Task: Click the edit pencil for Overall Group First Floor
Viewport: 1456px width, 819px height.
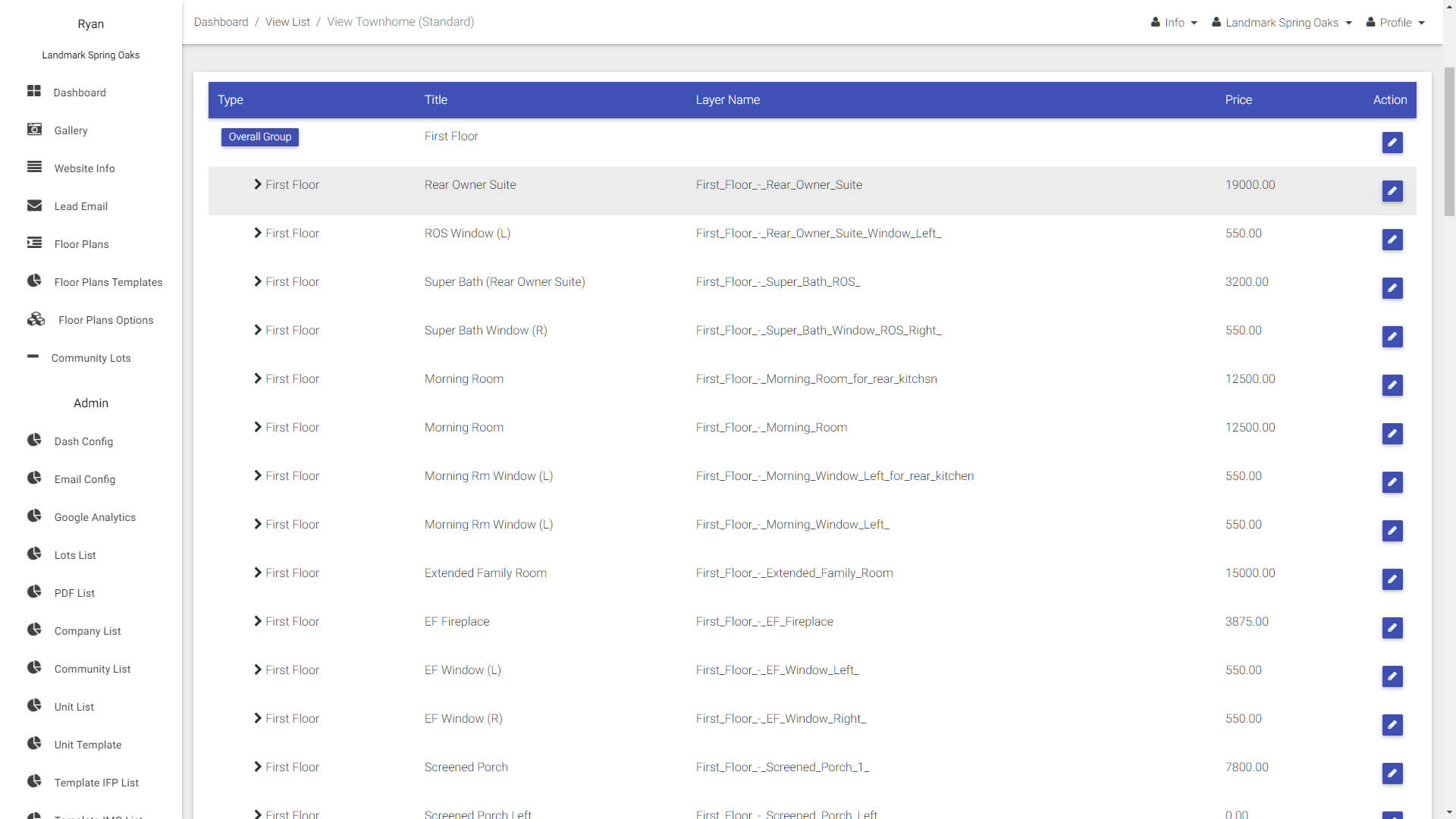Action: coord(1392,143)
